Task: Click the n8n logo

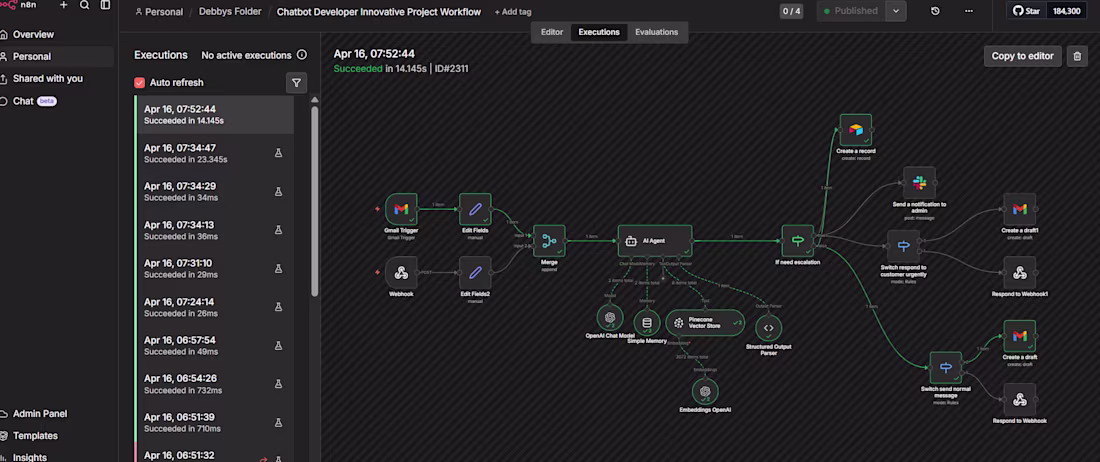Action: [18, 6]
